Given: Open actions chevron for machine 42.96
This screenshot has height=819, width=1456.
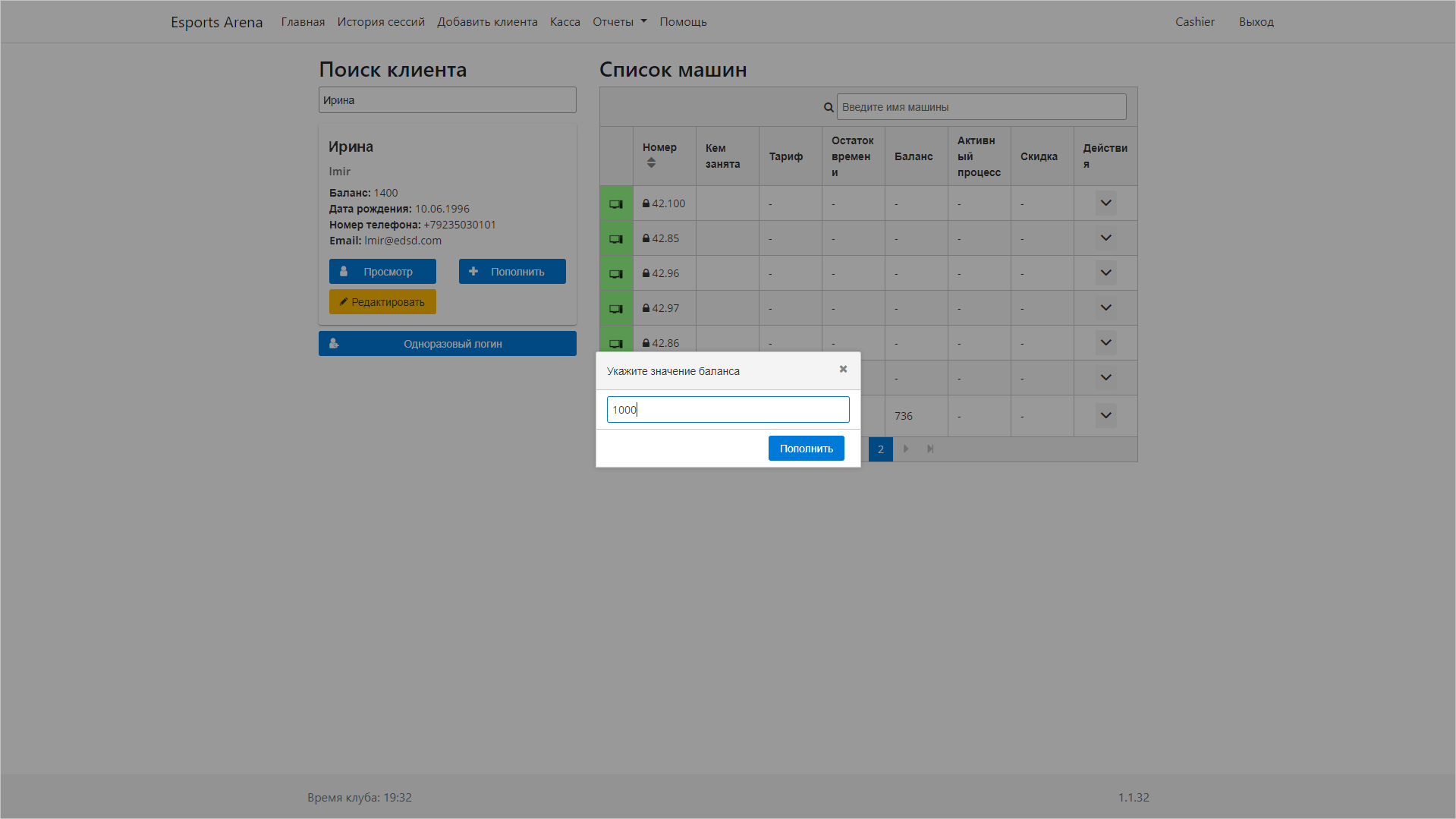Looking at the screenshot, I should [x=1105, y=273].
